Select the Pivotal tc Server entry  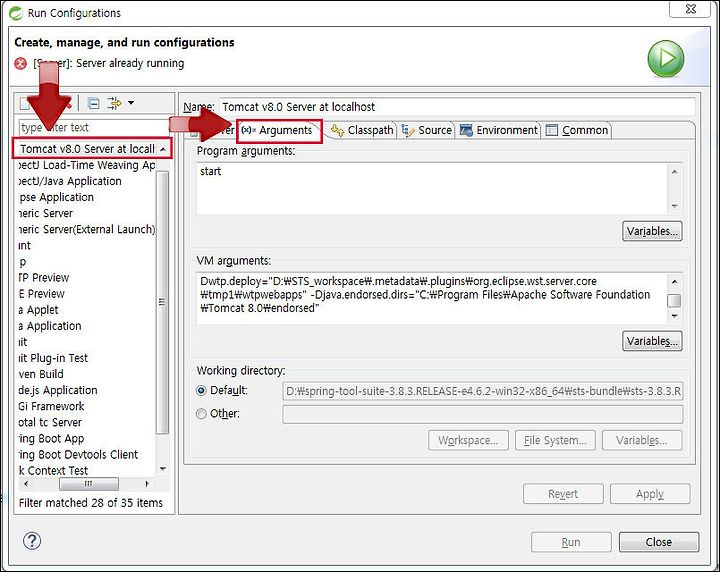[x=50, y=422]
